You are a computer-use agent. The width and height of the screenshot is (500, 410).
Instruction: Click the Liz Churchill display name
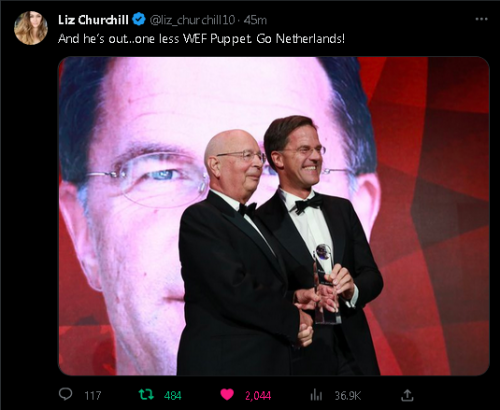pos(93,20)
